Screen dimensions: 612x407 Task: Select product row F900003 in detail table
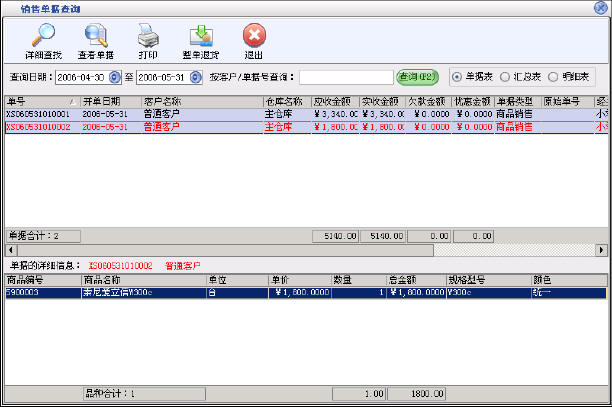coord(40,293)
